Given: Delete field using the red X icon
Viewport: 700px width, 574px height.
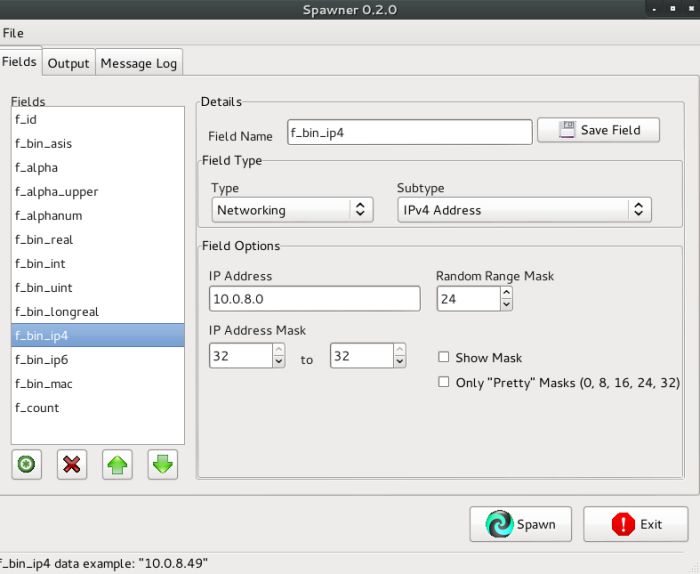Looking at the screenshot, I should [x=72, y=464].
